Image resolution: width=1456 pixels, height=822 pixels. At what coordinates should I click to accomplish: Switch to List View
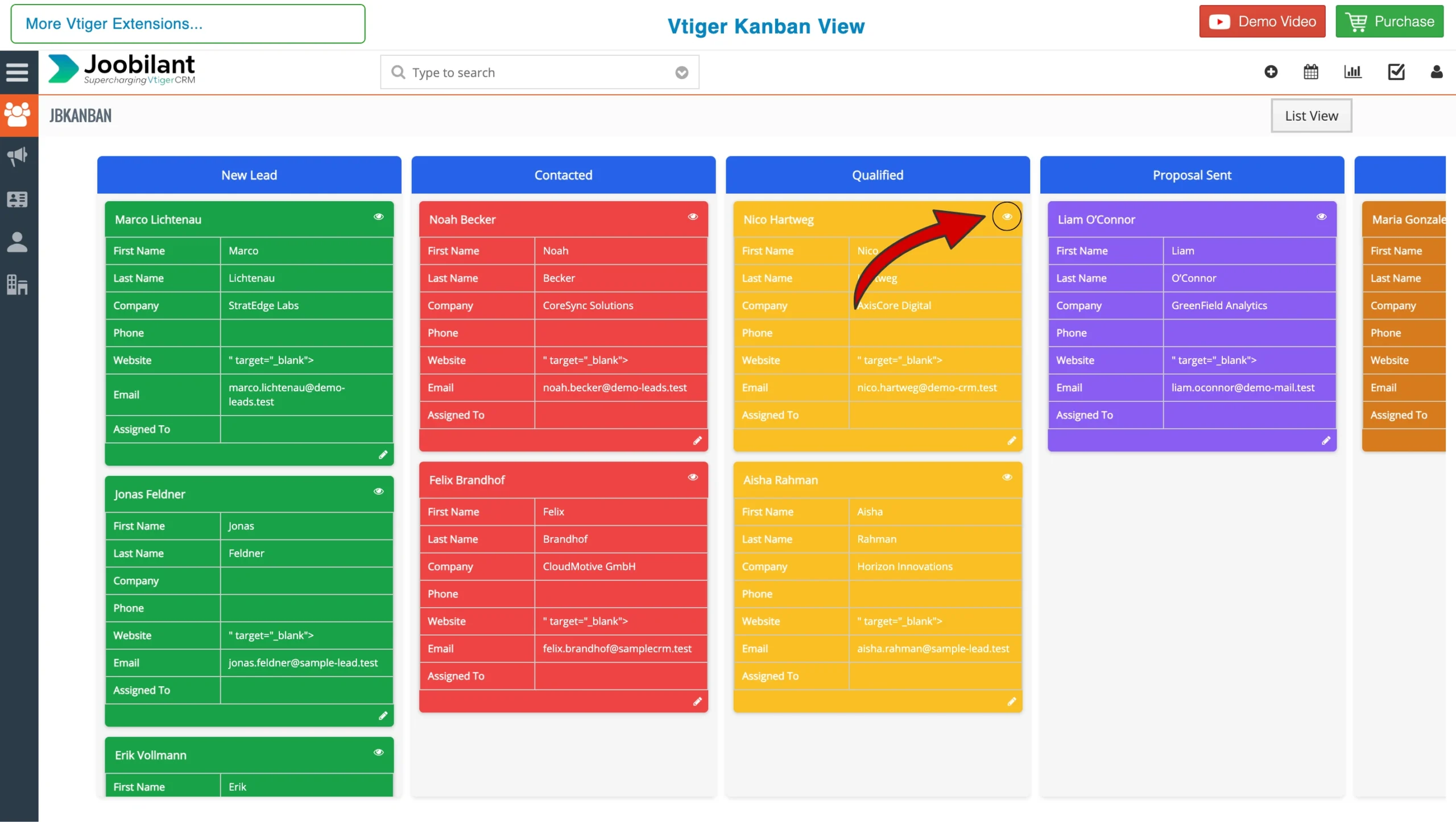(x=1311, y=116)
